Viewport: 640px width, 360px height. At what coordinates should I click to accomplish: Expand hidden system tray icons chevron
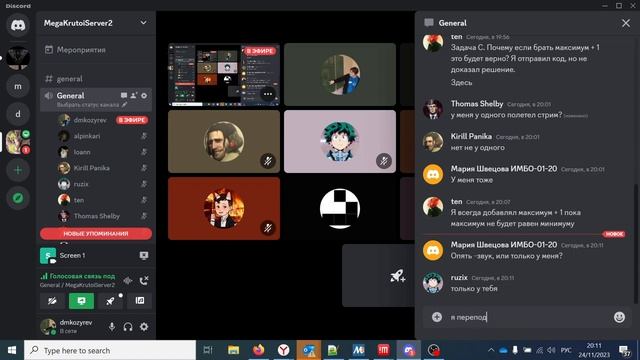(x=491, y=350)
